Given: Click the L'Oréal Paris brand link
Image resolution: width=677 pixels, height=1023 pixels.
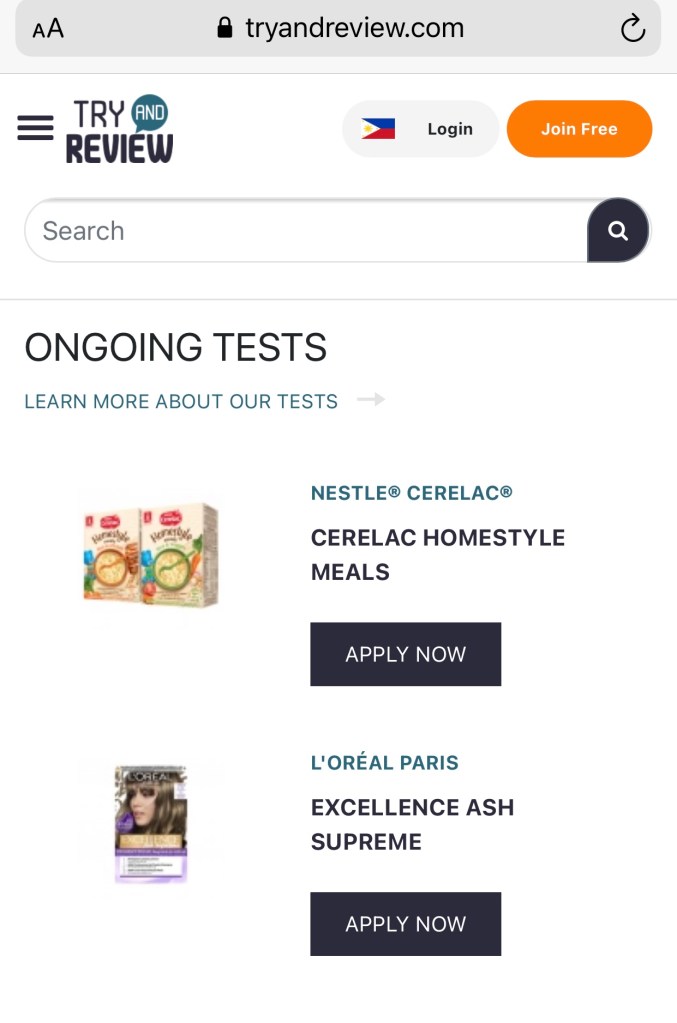Looking at the screenshot, I should 384,763.
